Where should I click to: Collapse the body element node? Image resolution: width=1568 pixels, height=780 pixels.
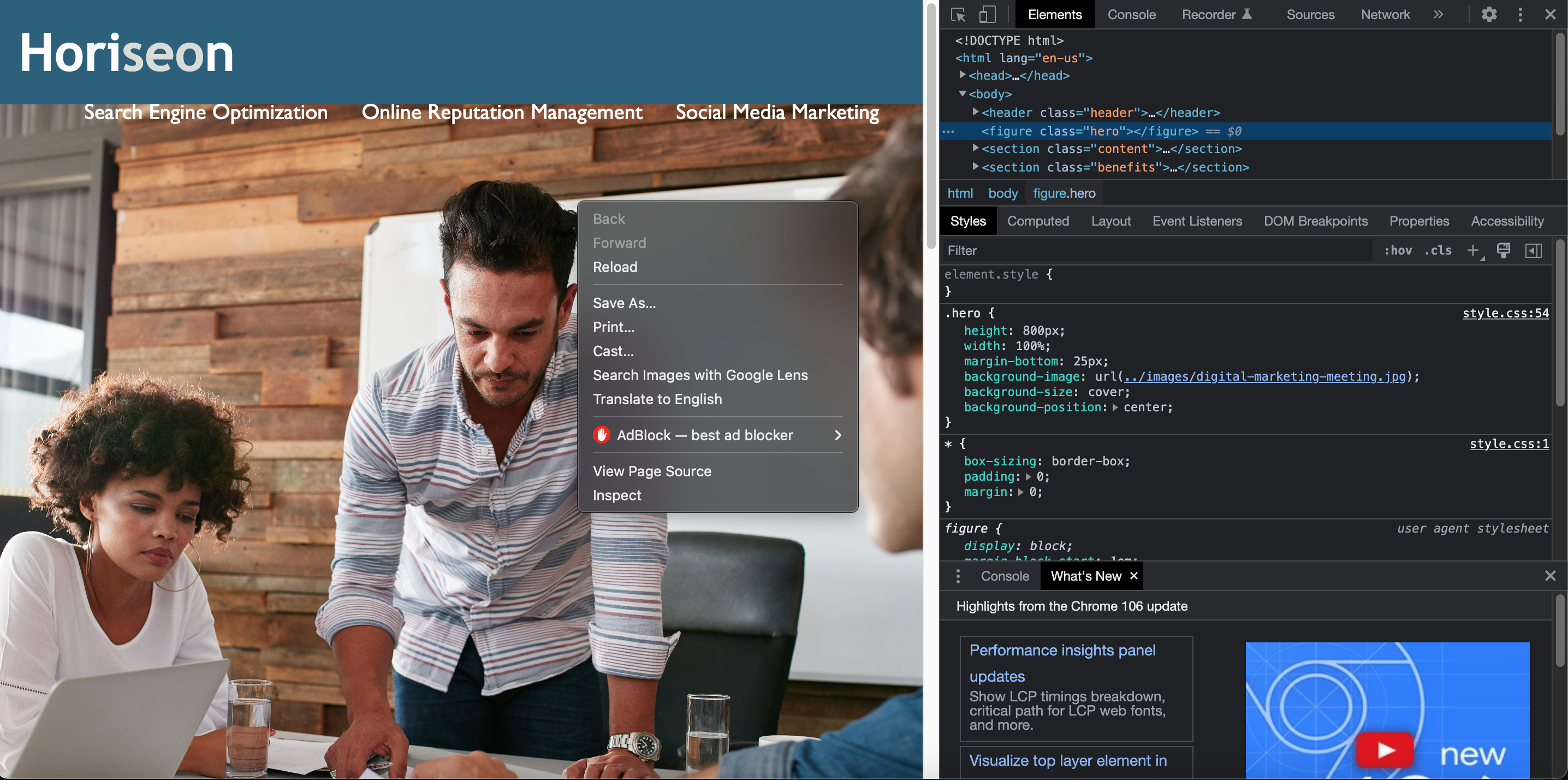pos(963,94)
